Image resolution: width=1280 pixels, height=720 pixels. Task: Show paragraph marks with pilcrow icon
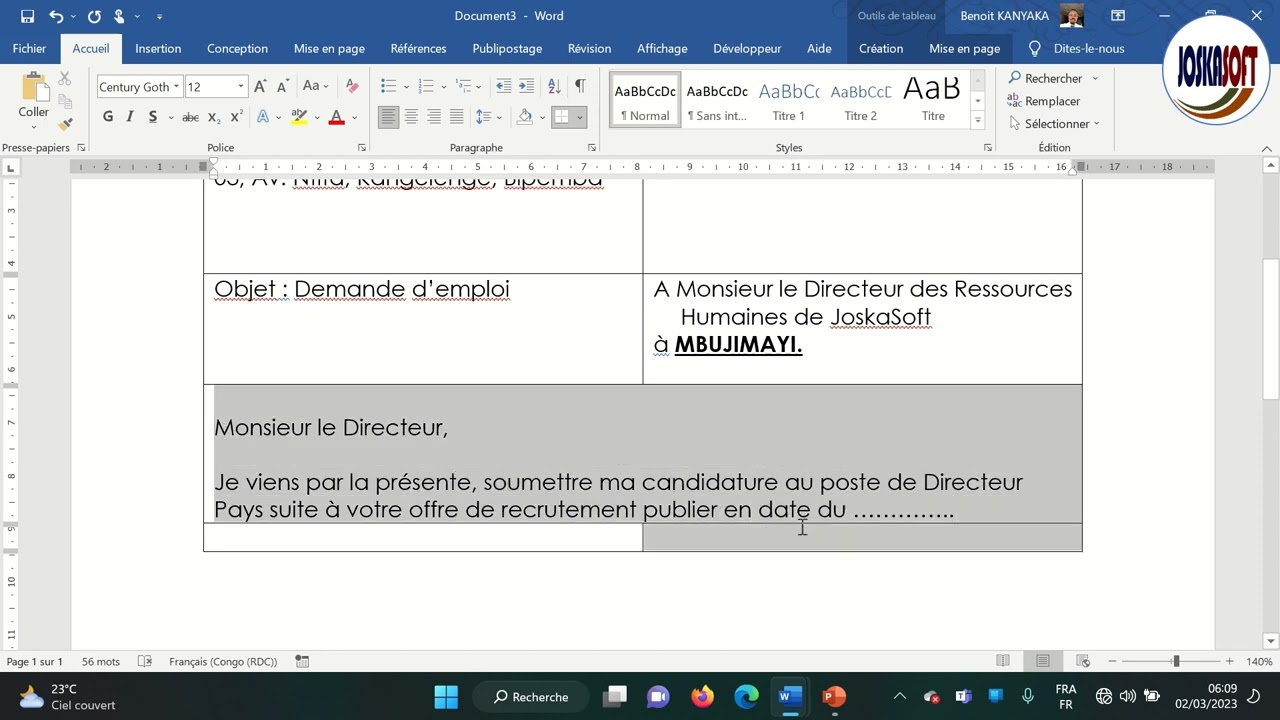click(580, 86)
